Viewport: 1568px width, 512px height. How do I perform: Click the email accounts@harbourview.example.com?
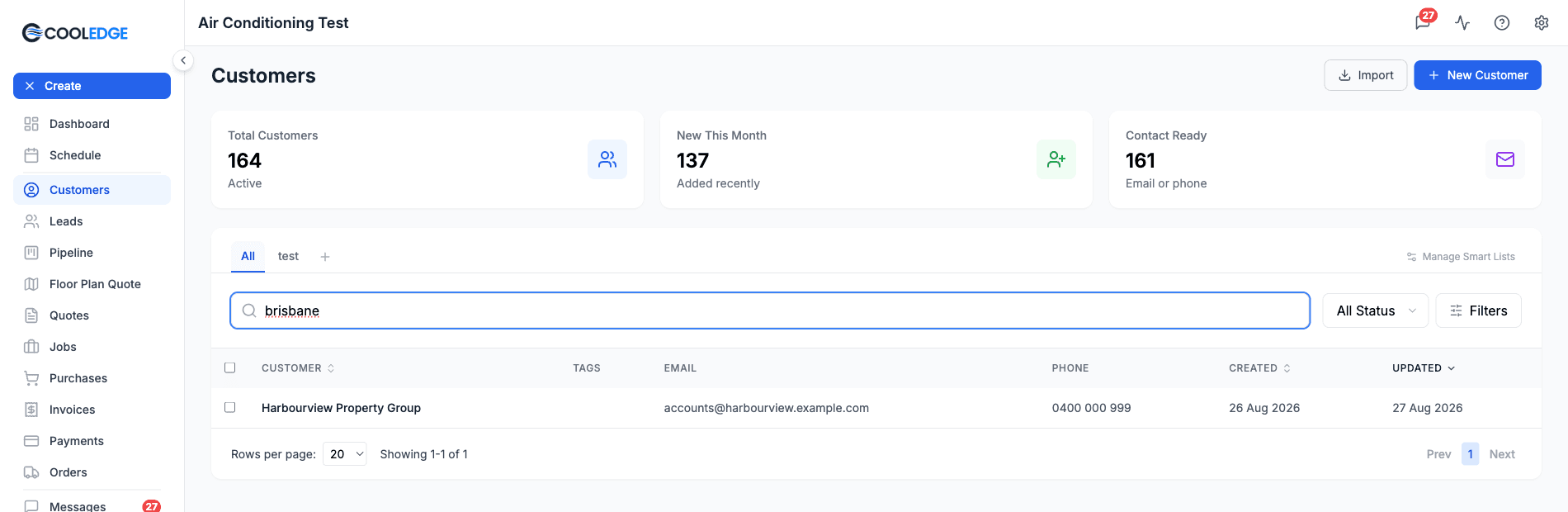(x=766, y=408)
